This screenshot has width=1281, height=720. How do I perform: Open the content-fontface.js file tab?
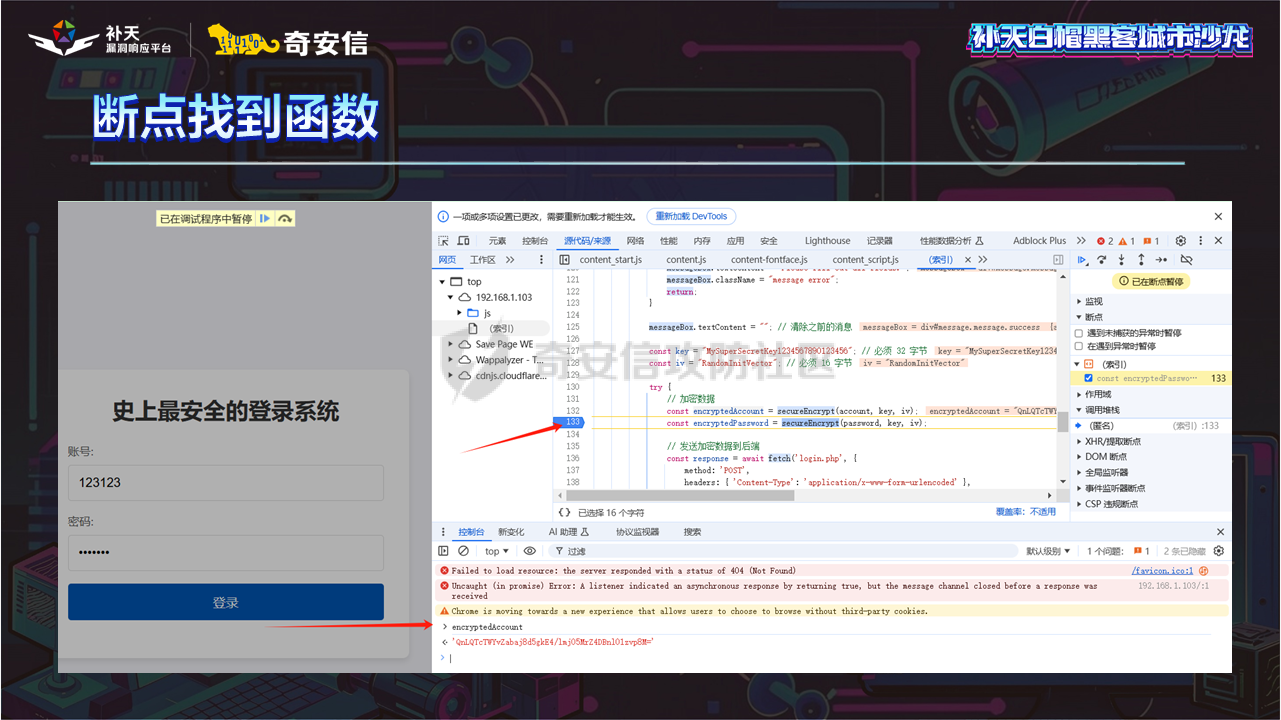(769, 260)
